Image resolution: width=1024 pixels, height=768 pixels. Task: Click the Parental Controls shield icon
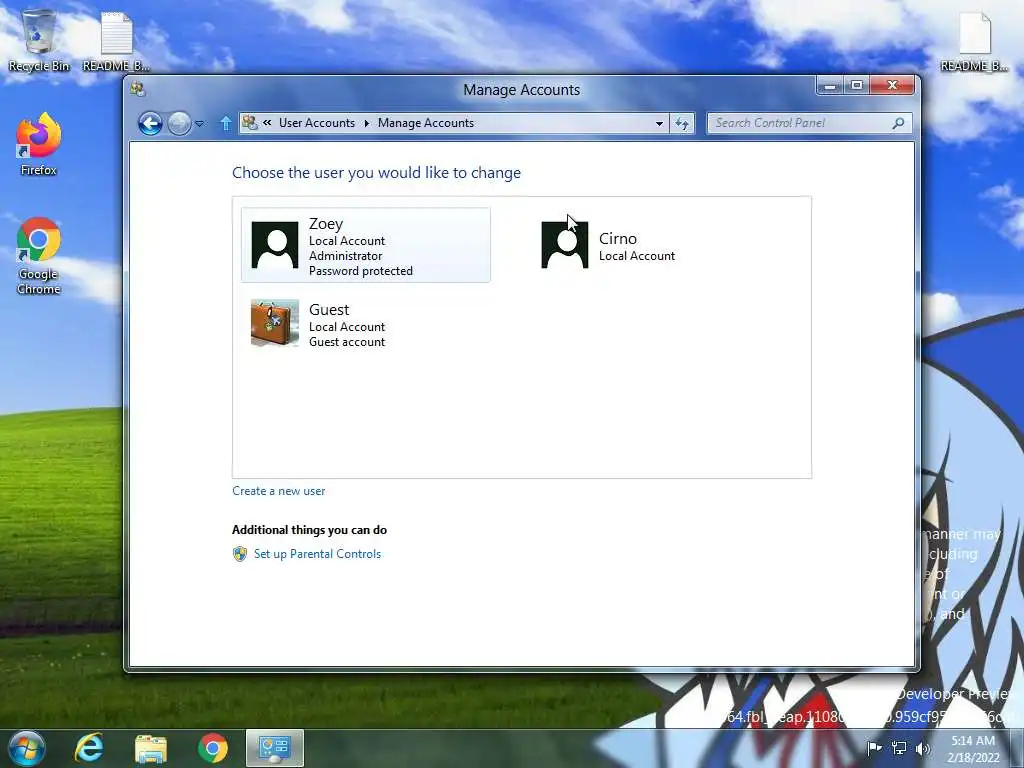pyautogui.click(x=240, y=554)
